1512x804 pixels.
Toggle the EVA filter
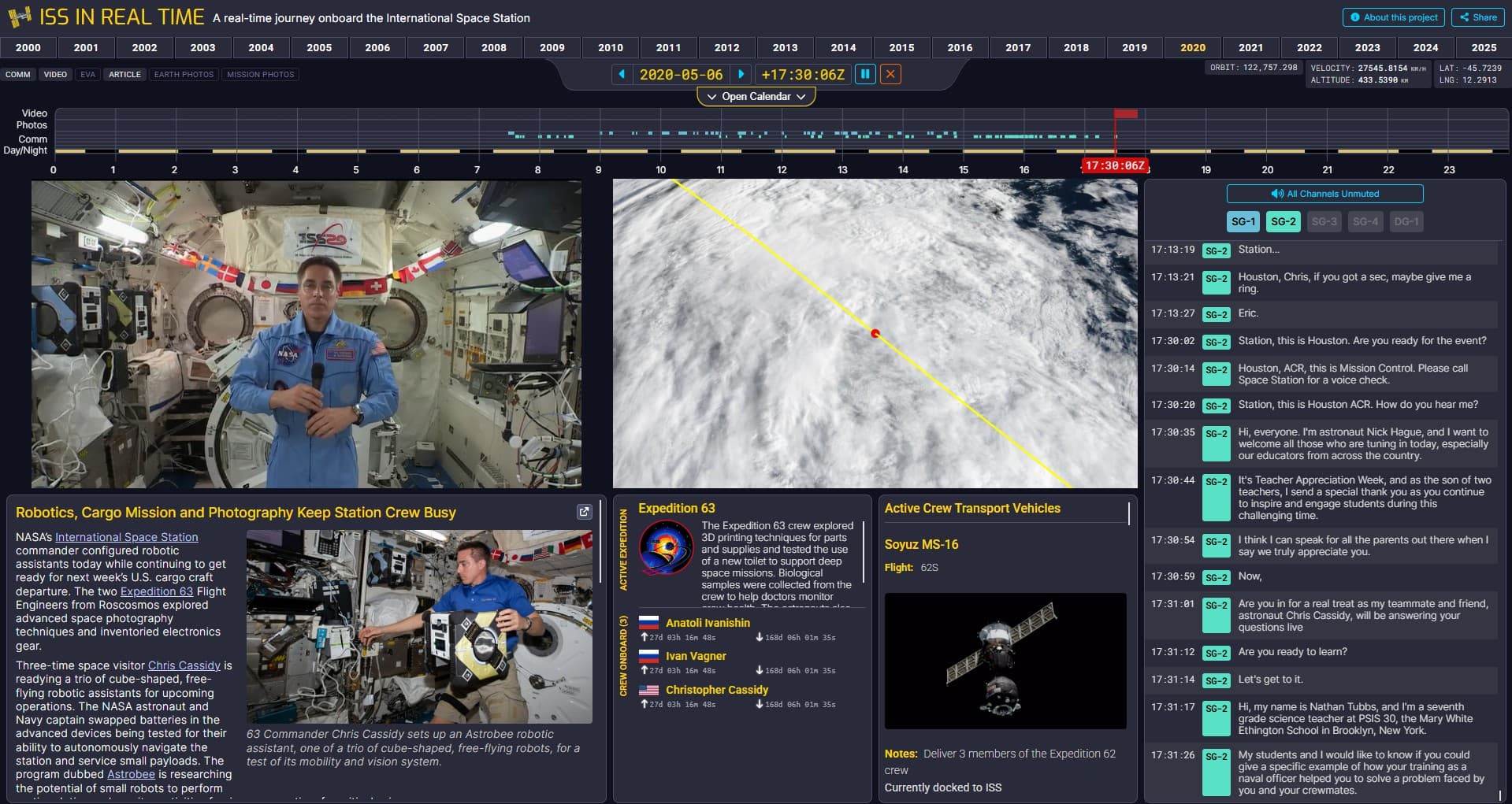point(87,75)
